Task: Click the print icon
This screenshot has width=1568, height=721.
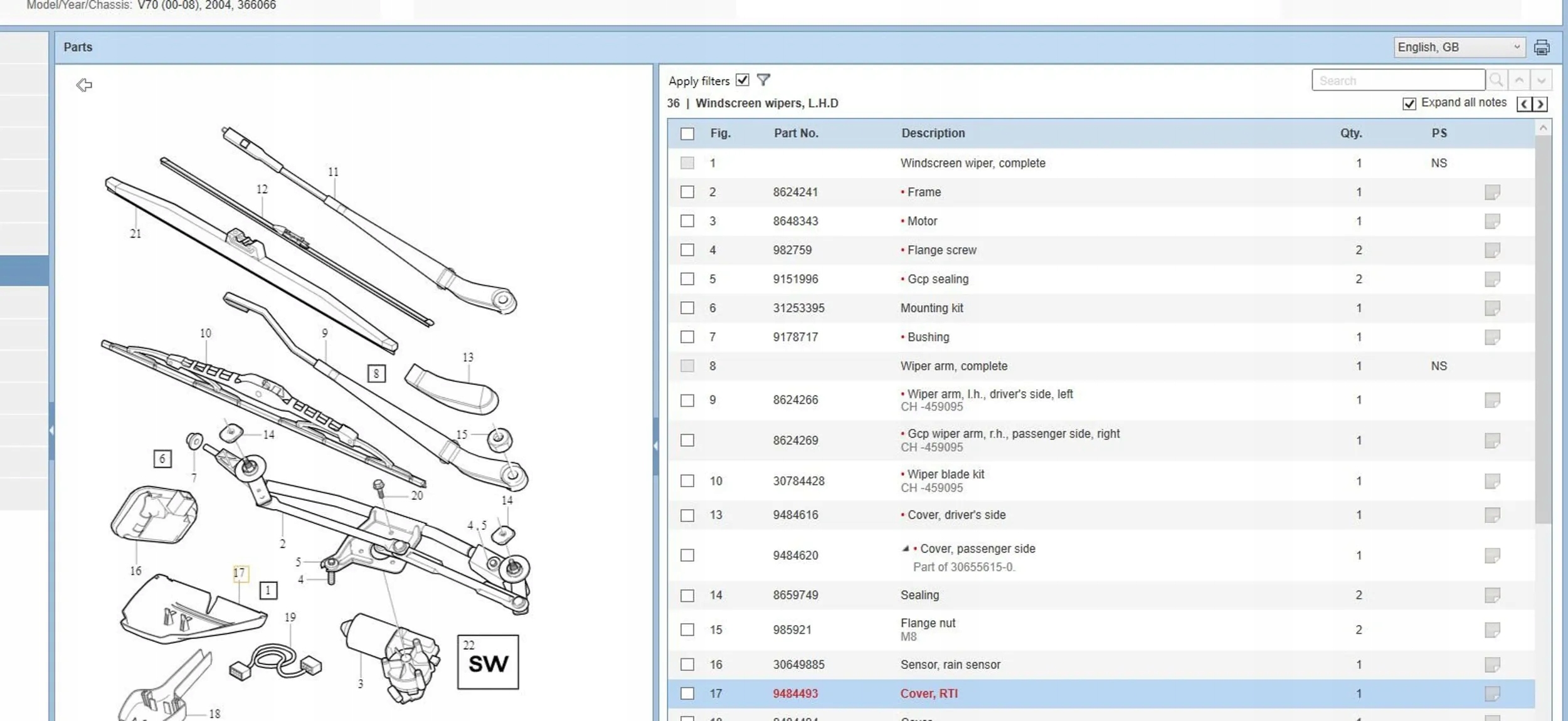Action: pyautogui.click(x=1541, y=48)
